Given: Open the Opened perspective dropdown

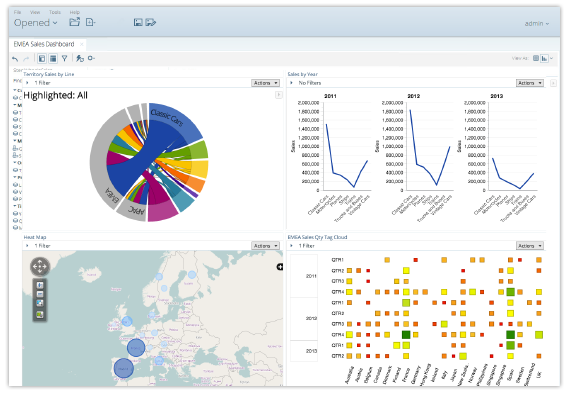Looking at the screenshot, I should click(x=35, y=23).
